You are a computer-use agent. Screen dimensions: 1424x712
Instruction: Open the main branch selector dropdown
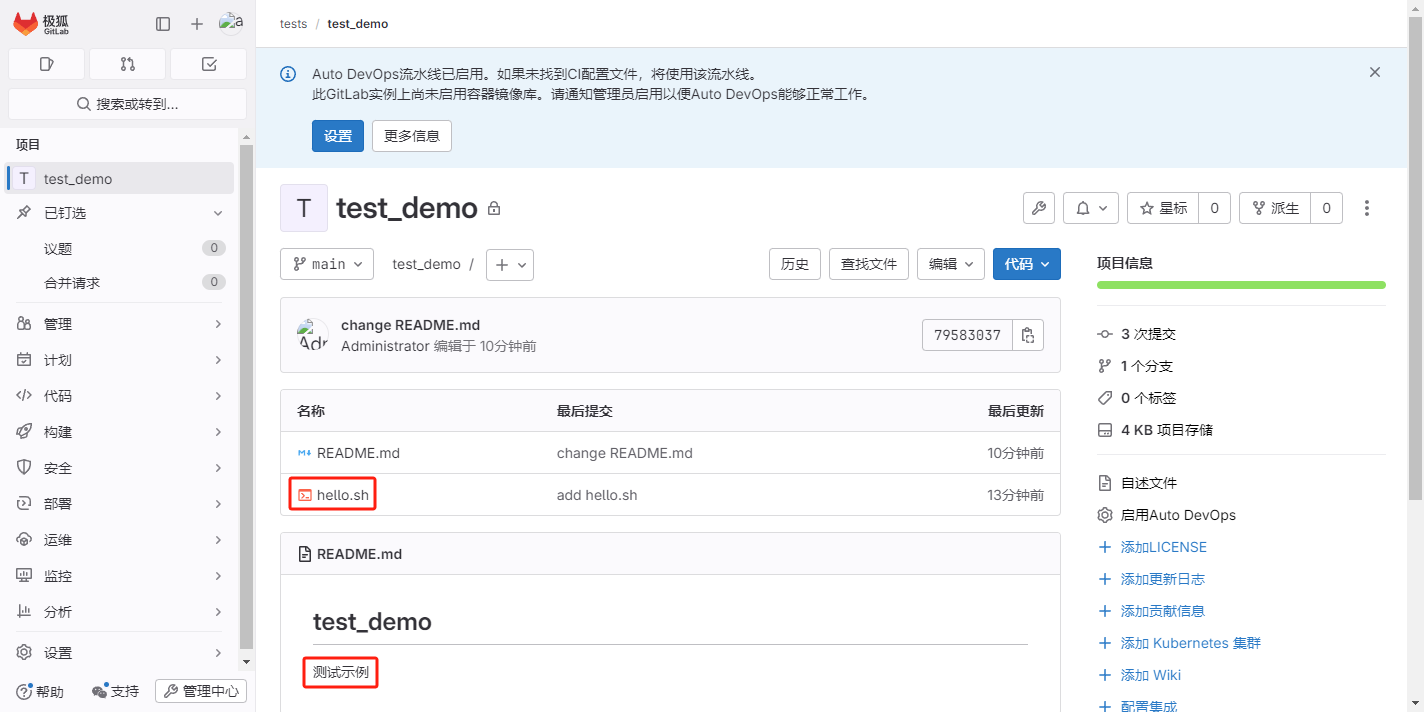[x=327, y=264]
